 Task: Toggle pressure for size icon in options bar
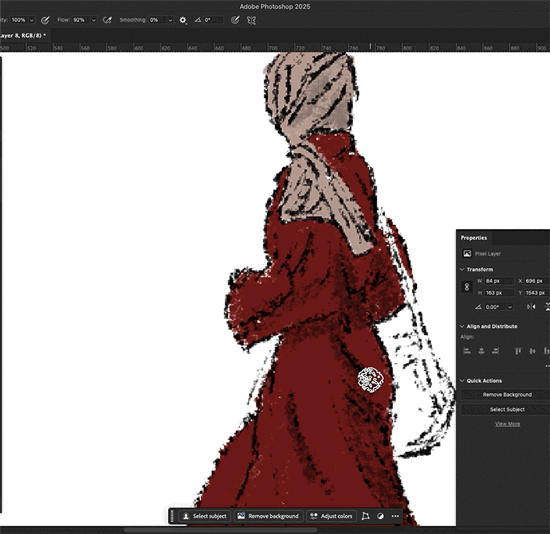point(235,20)
